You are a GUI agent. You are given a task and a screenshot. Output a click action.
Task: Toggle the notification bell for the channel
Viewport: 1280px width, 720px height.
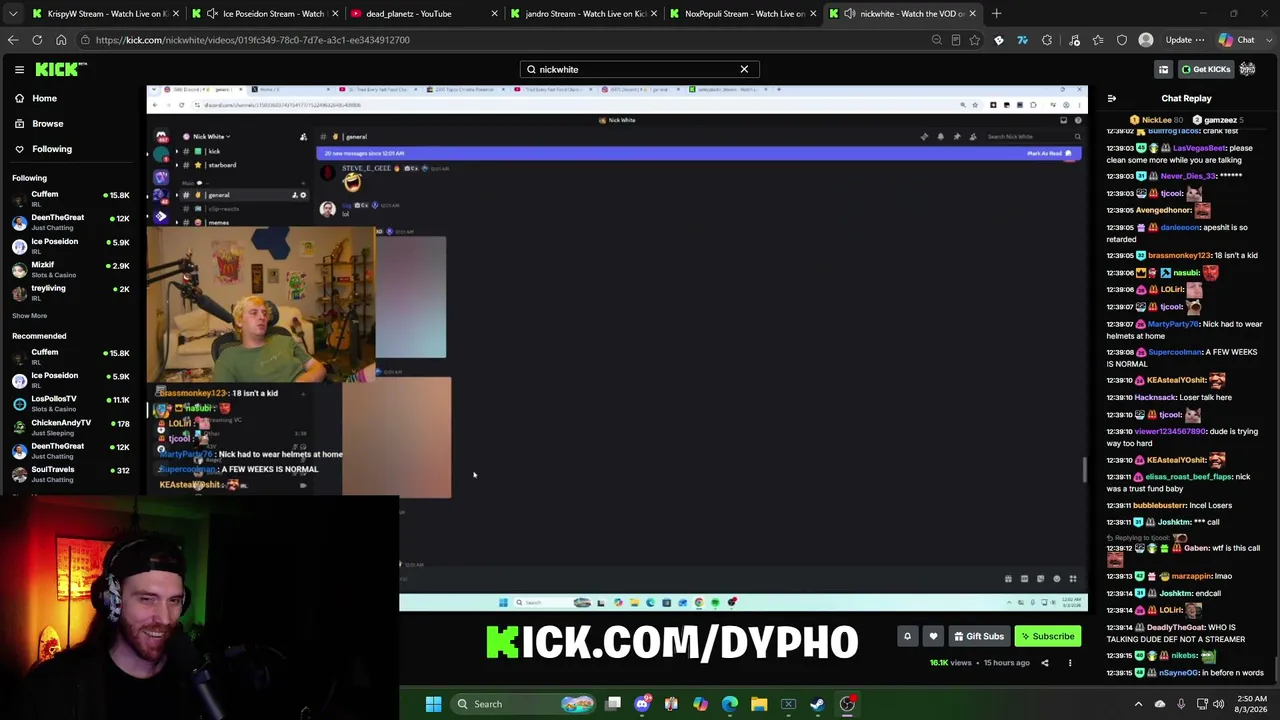907,636
